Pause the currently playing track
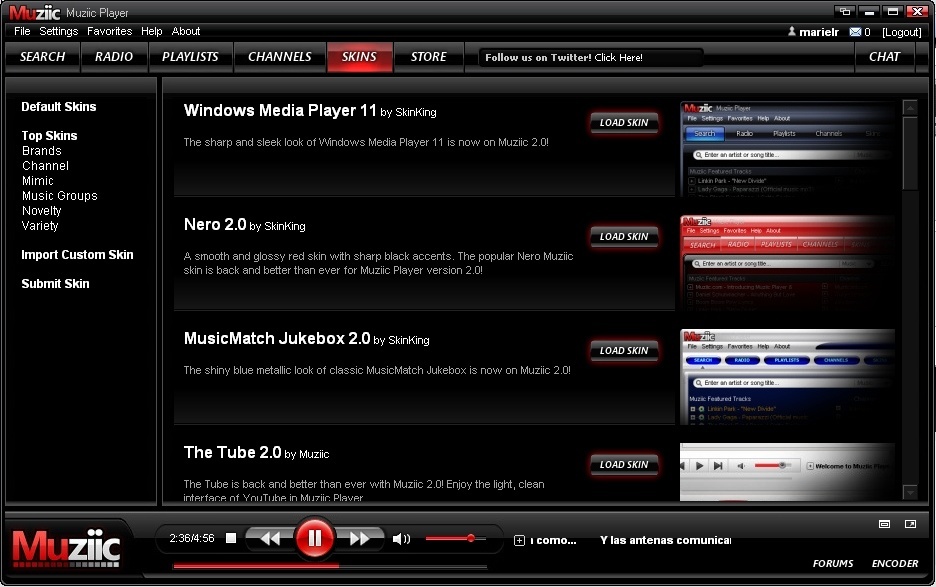Screen dimensions: 936x587 [315, 537]
